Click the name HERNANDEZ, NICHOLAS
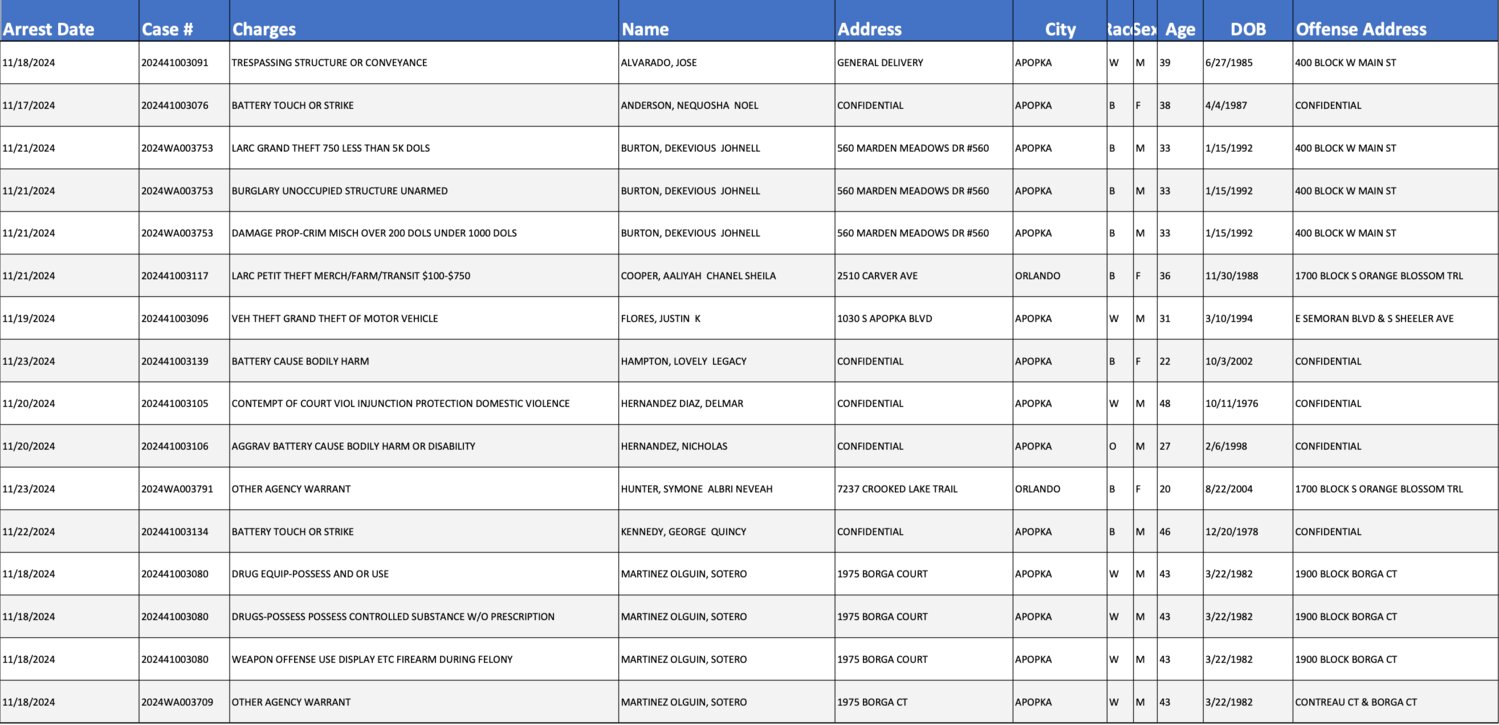 click(x=726, y=446)
